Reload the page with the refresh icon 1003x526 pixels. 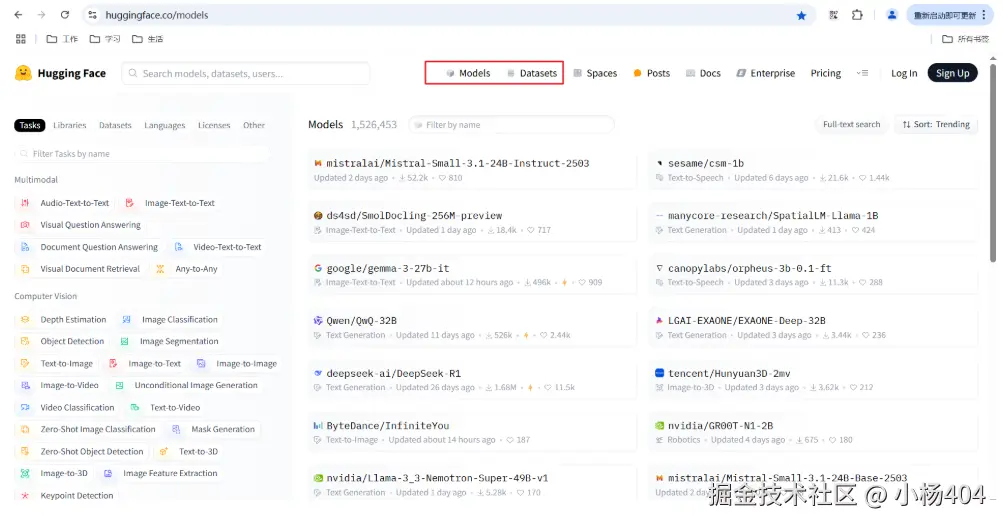coord(65,15)
